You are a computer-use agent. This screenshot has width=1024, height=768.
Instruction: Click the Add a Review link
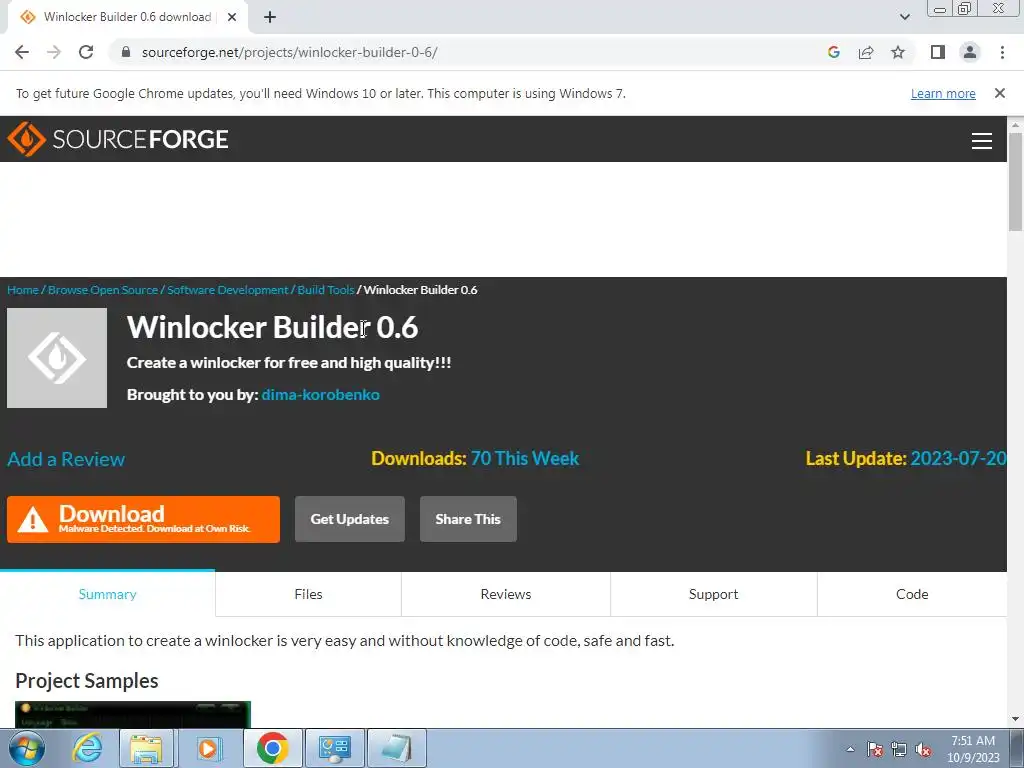pyautogui.click(x=66, y=459)
